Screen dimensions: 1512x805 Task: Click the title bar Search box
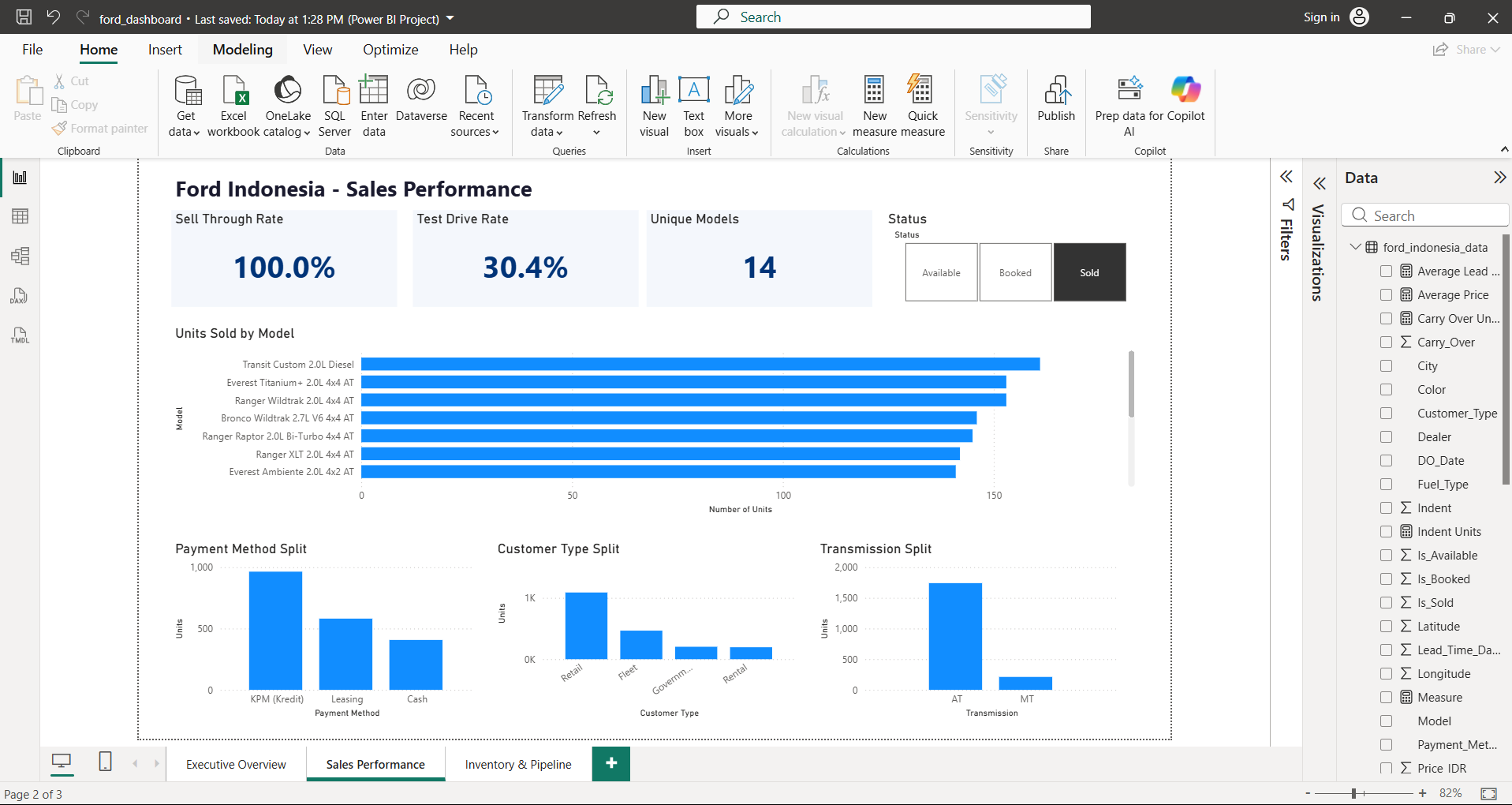893,17
